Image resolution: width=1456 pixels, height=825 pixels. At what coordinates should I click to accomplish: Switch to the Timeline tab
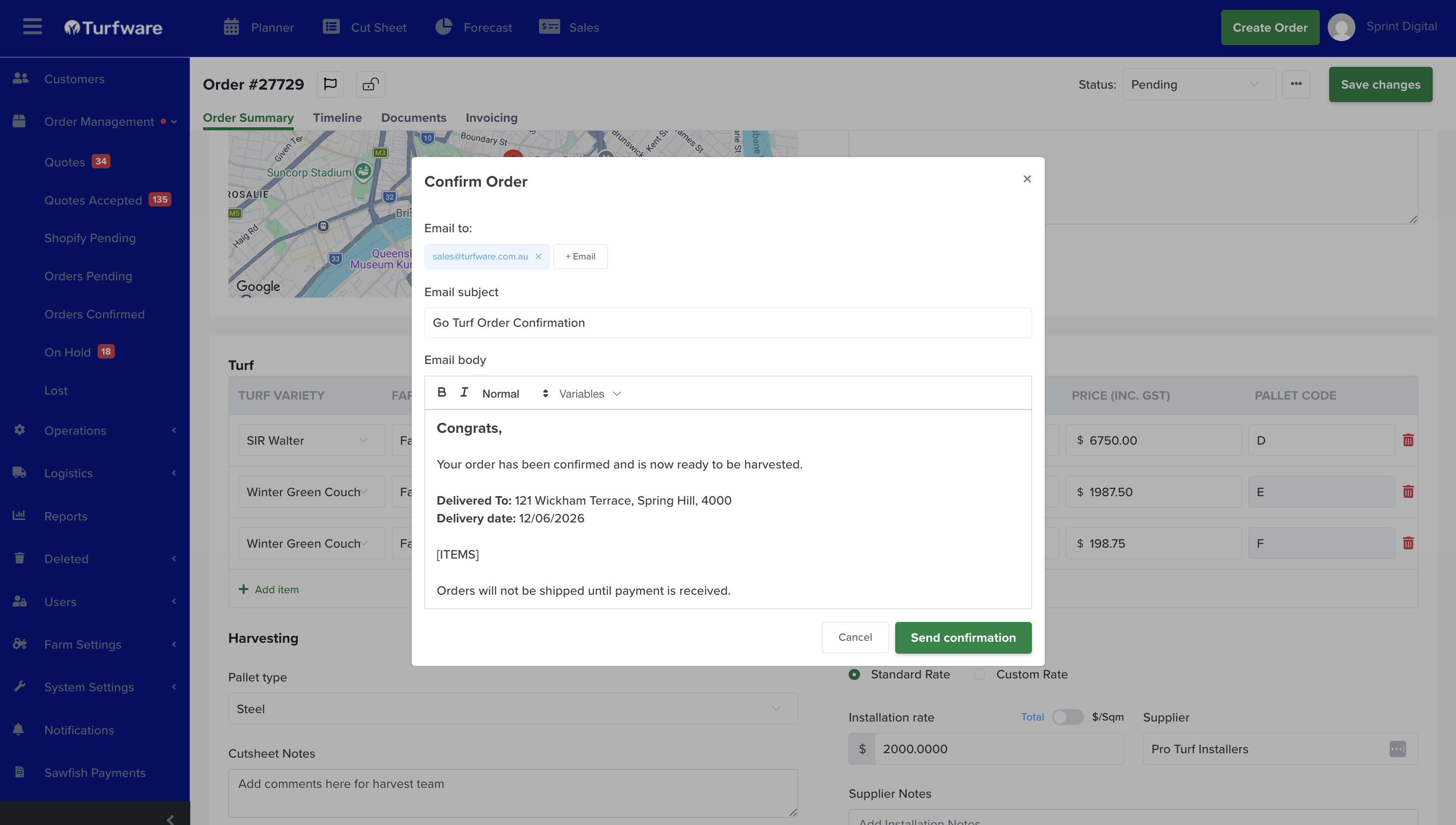337,118
